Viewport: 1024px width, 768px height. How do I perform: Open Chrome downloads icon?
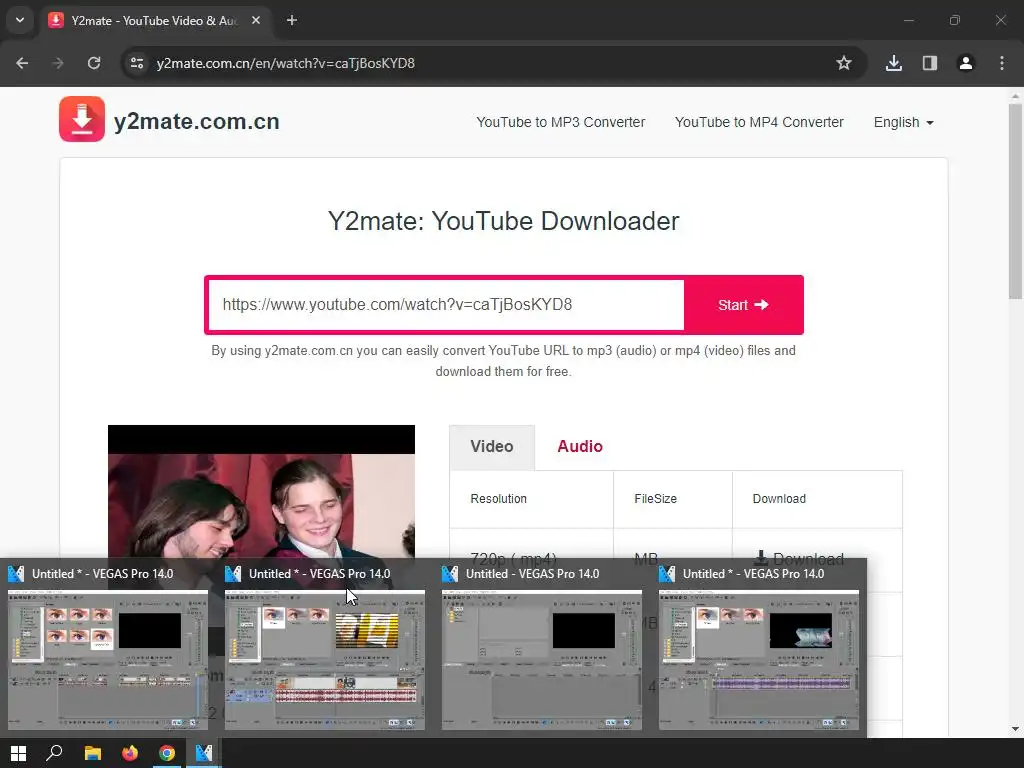[x=894, y=63]
